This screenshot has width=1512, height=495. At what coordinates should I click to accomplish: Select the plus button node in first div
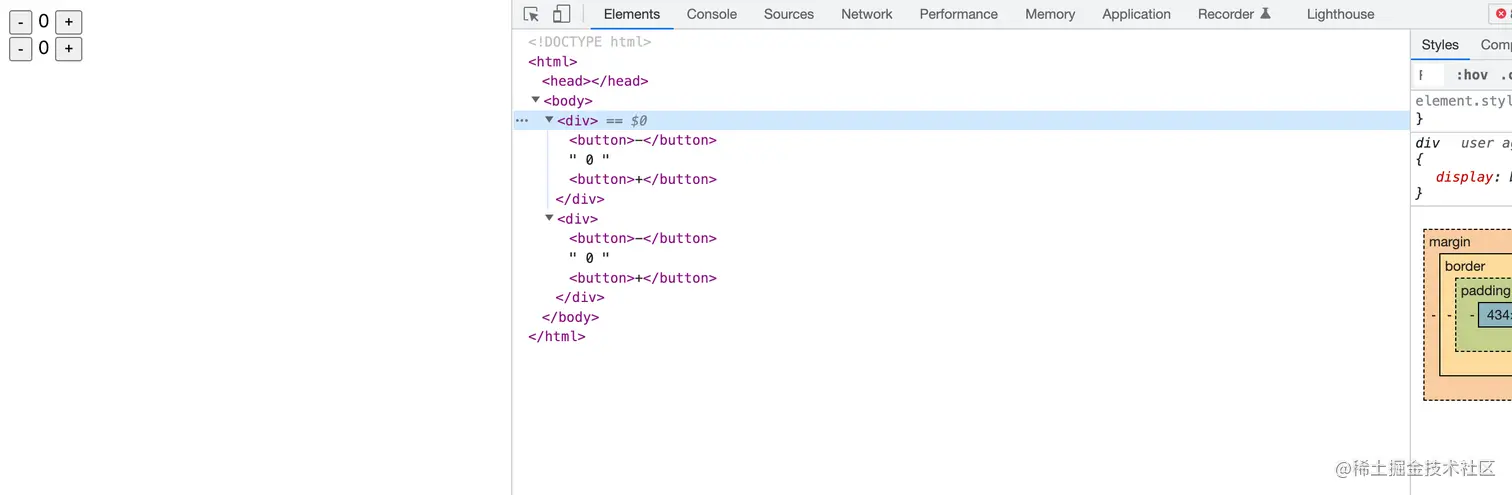[643, 179]
